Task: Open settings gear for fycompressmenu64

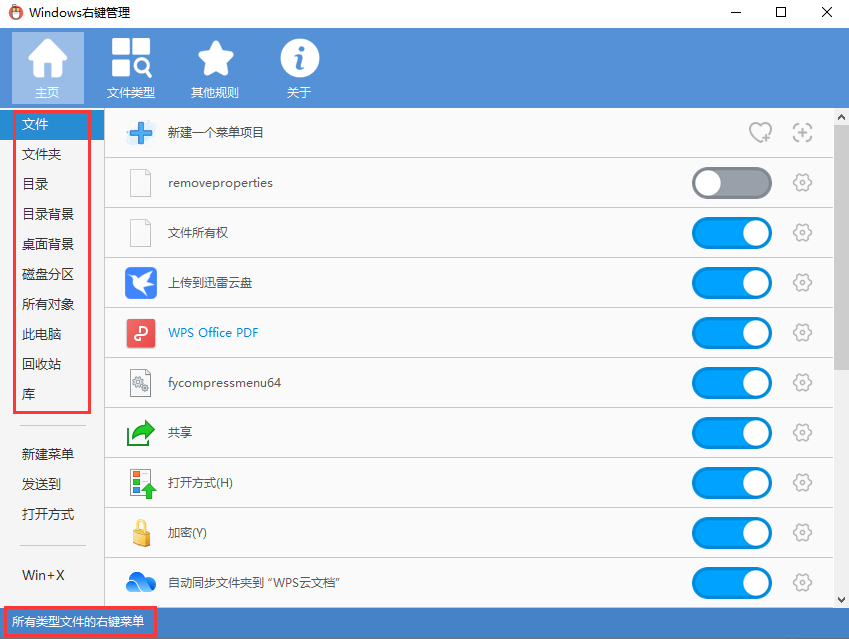Action: pos(802,383)
